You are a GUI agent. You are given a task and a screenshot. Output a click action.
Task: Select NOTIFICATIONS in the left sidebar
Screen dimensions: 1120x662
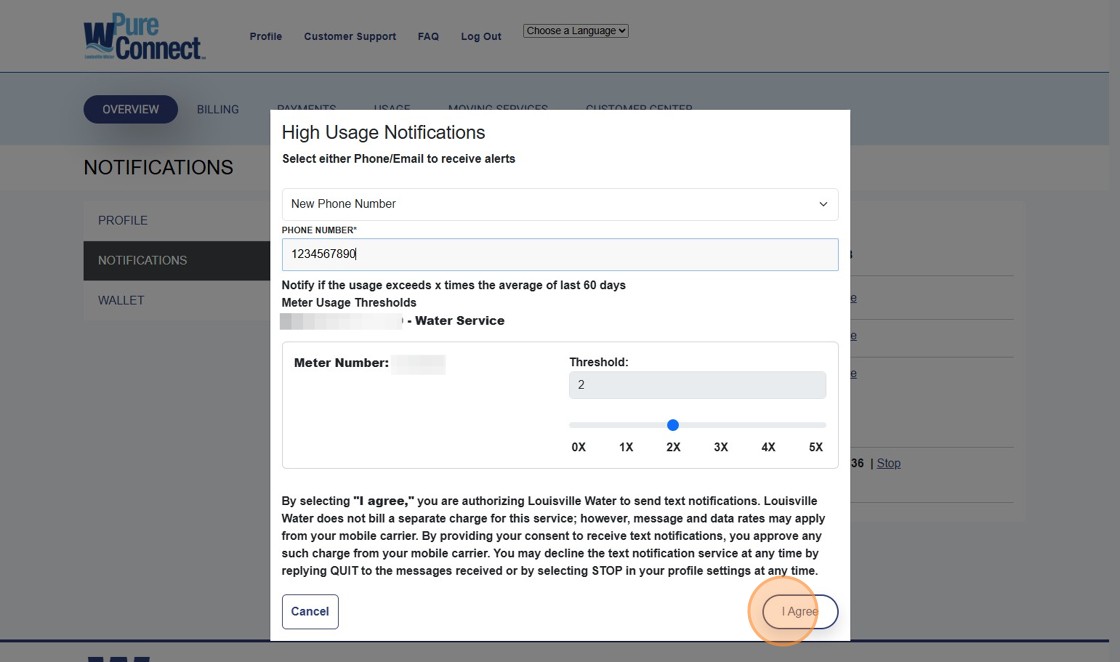pos(142,260)
